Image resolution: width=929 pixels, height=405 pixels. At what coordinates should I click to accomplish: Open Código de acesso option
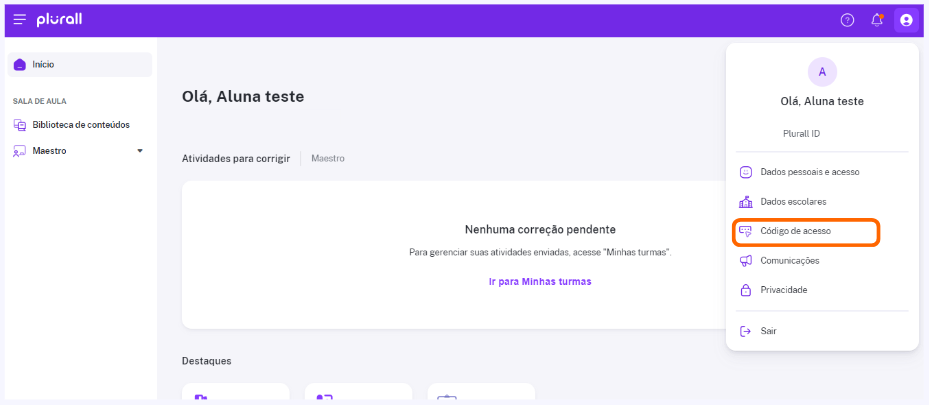[806, 232]
